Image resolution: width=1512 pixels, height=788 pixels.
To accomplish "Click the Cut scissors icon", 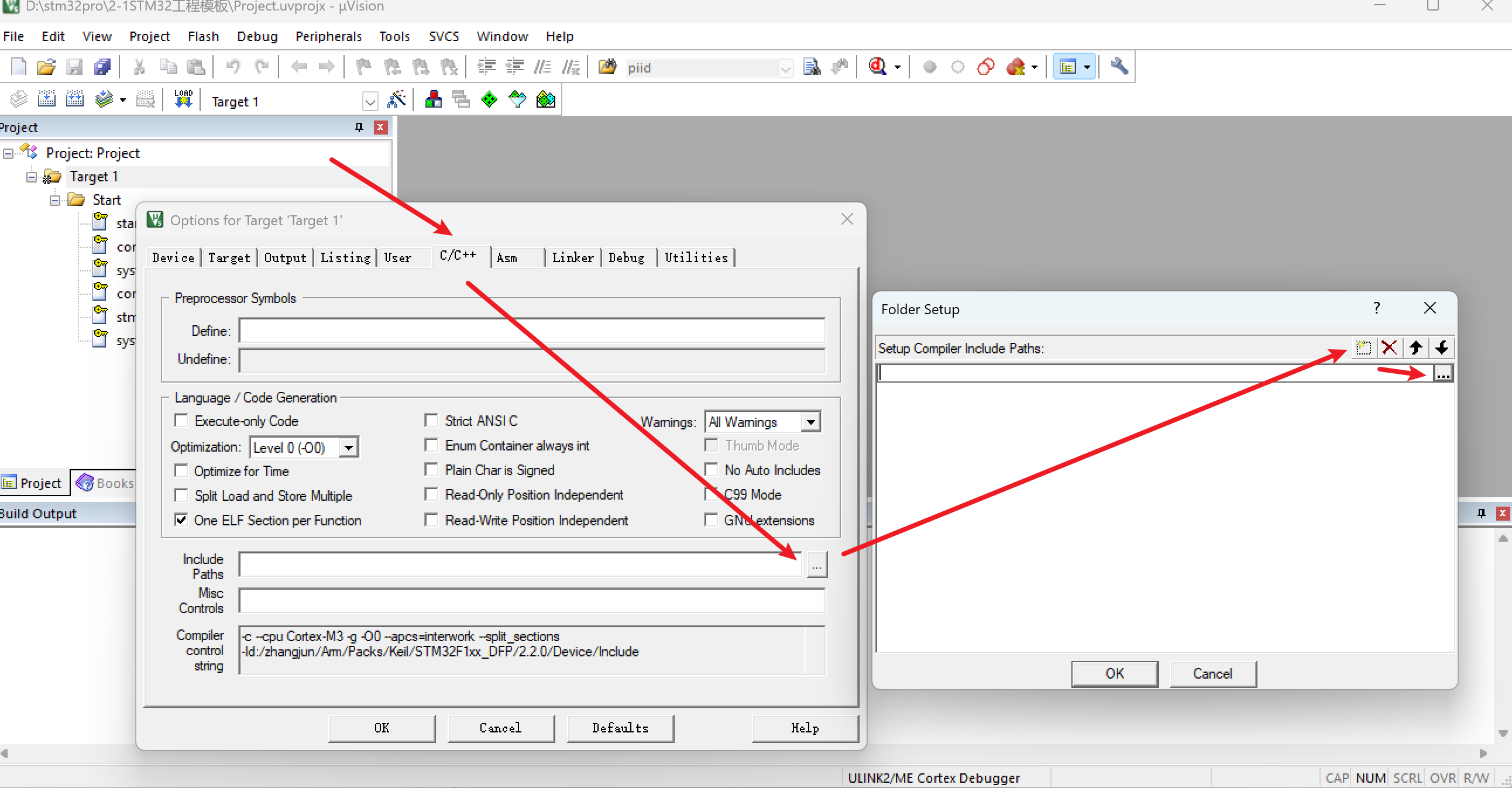I will pyautogui.click(x=139, y=67).
